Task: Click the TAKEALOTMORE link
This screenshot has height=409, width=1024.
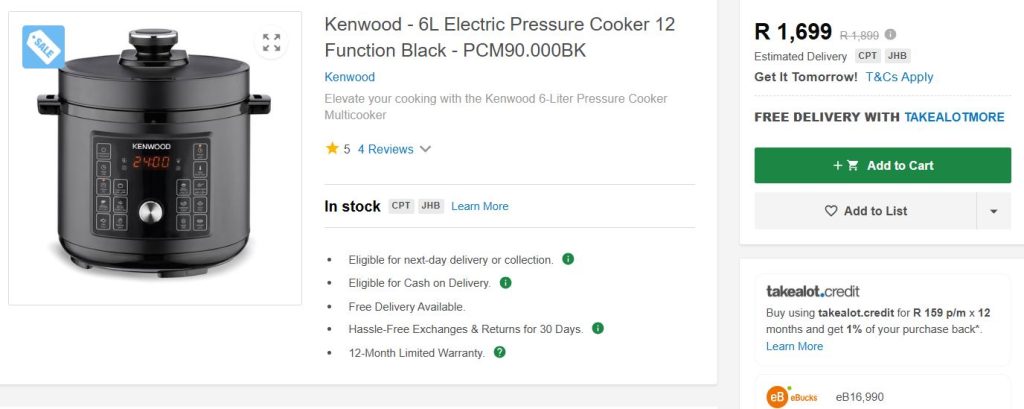Action: point(954,117)
